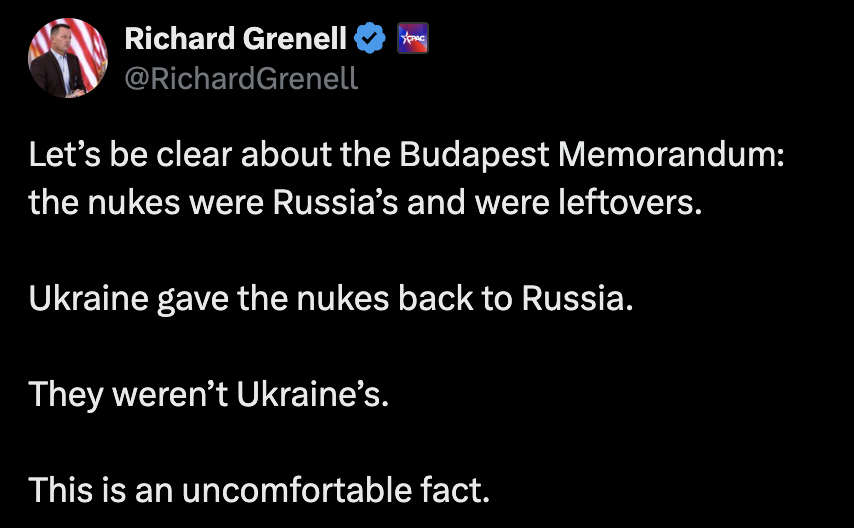Click the CPAC affiliation badge icon
The height and width of the screenshot is (528, 854).
(x=413, y=40)
